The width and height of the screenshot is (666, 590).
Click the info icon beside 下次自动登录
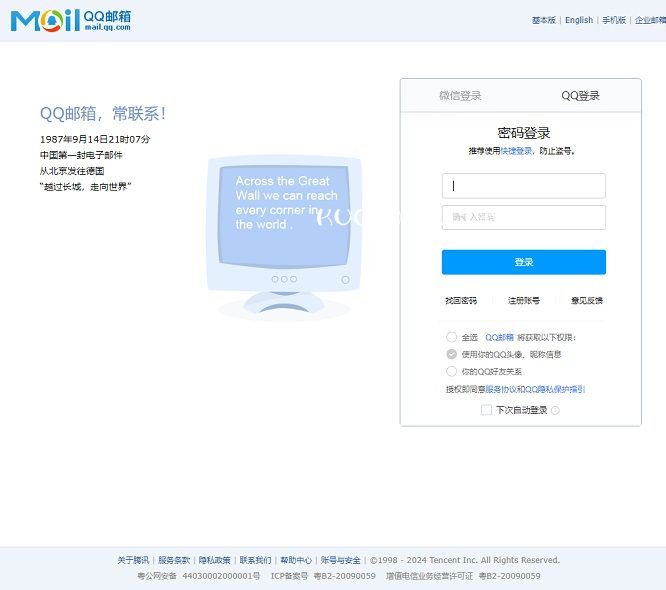pos(555,410)
